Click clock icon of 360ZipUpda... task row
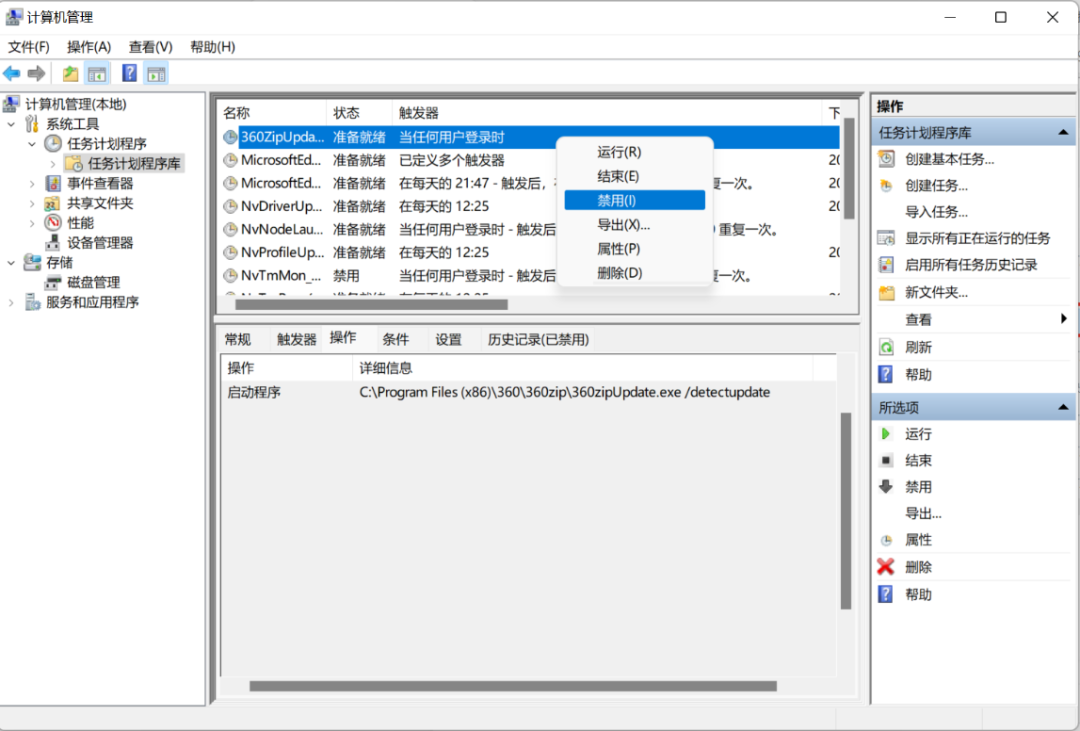The height and width of the screenshot is (731, 1080). 230,137
